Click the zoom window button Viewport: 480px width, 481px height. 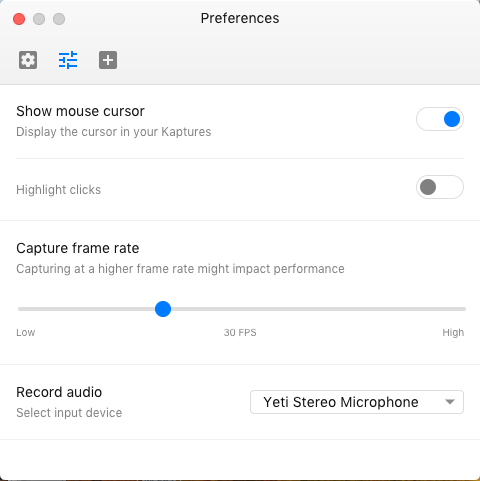pos(59,19)
